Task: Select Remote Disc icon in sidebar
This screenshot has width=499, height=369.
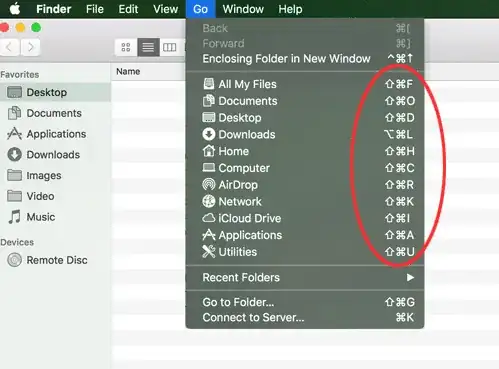Action: tap(14, 260)
